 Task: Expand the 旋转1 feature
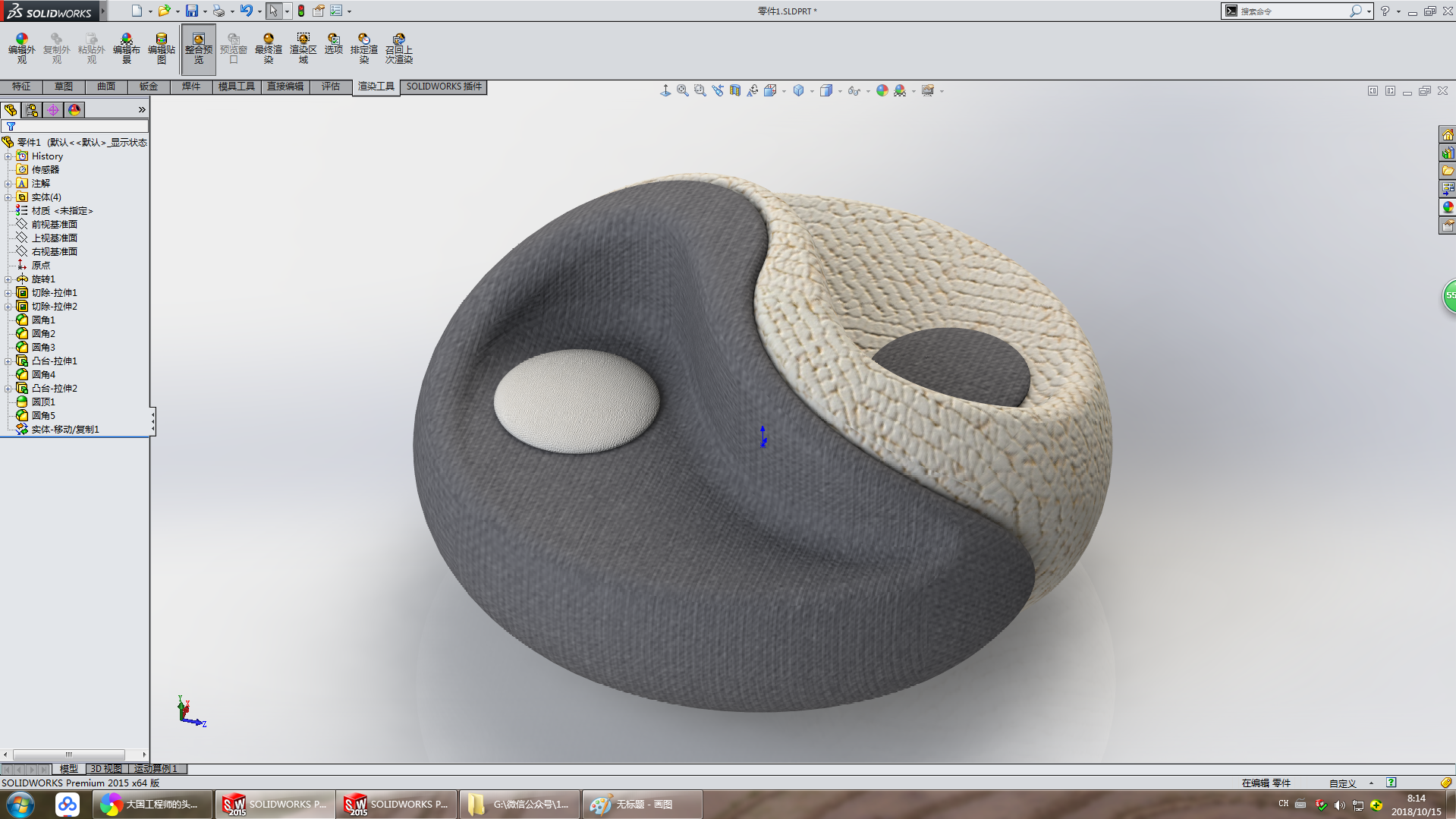[8, 279]
